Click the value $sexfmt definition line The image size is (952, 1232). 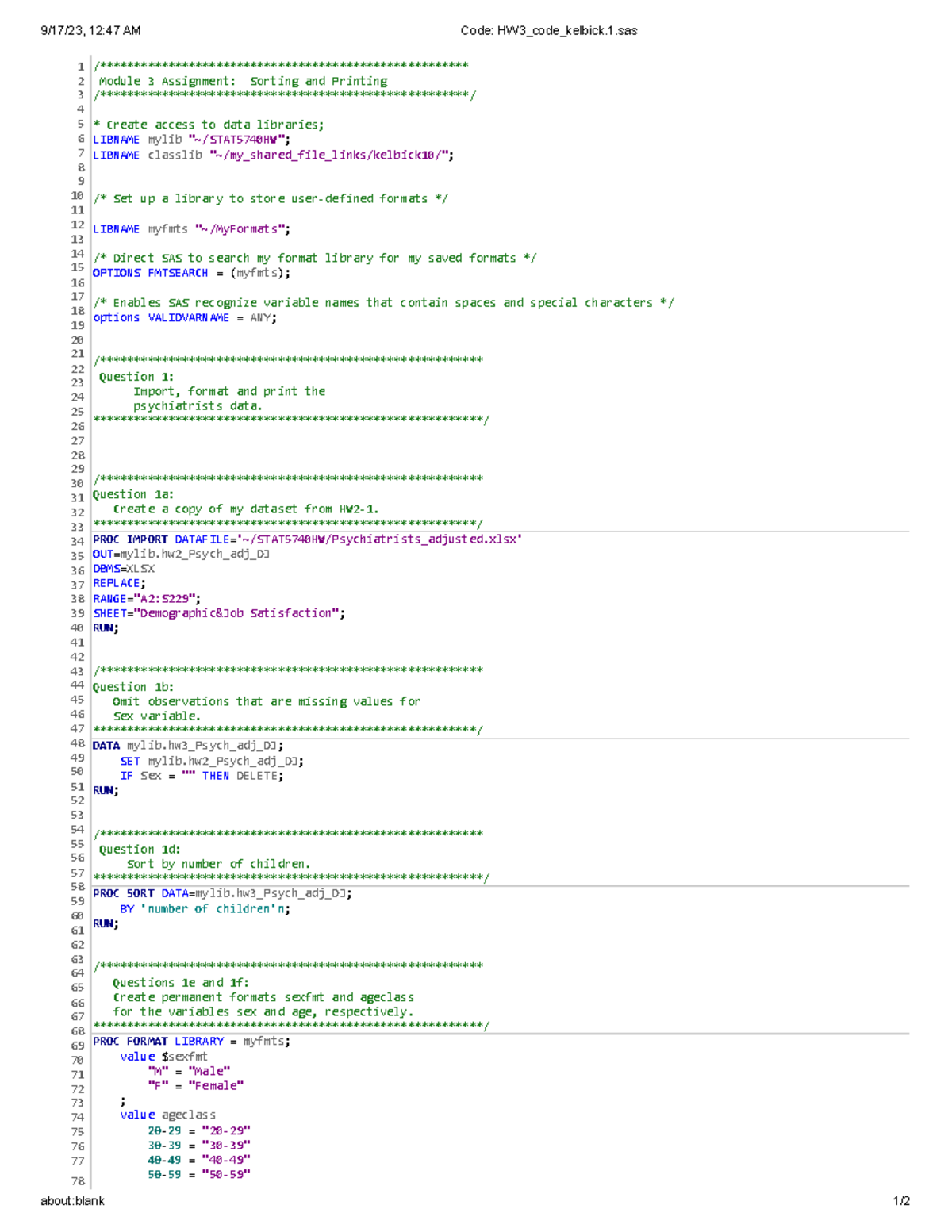163,1056
